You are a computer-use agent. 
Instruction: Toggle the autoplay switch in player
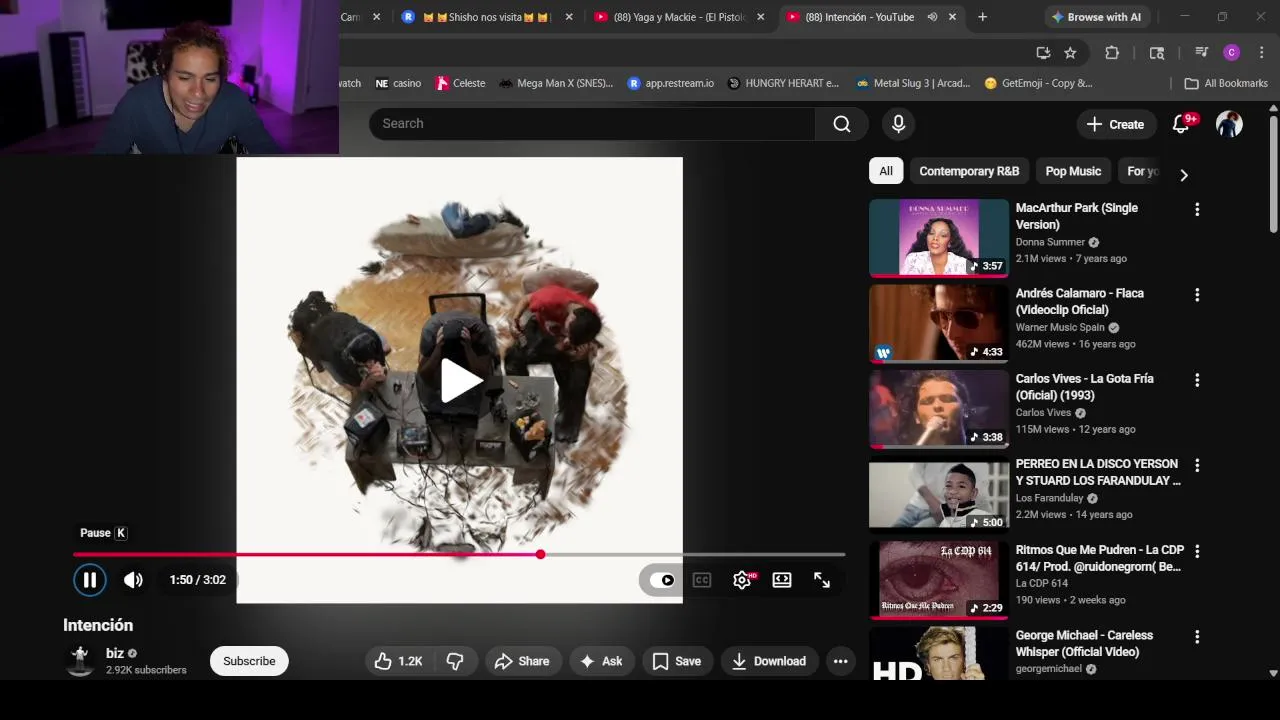(x=662, y=580)
